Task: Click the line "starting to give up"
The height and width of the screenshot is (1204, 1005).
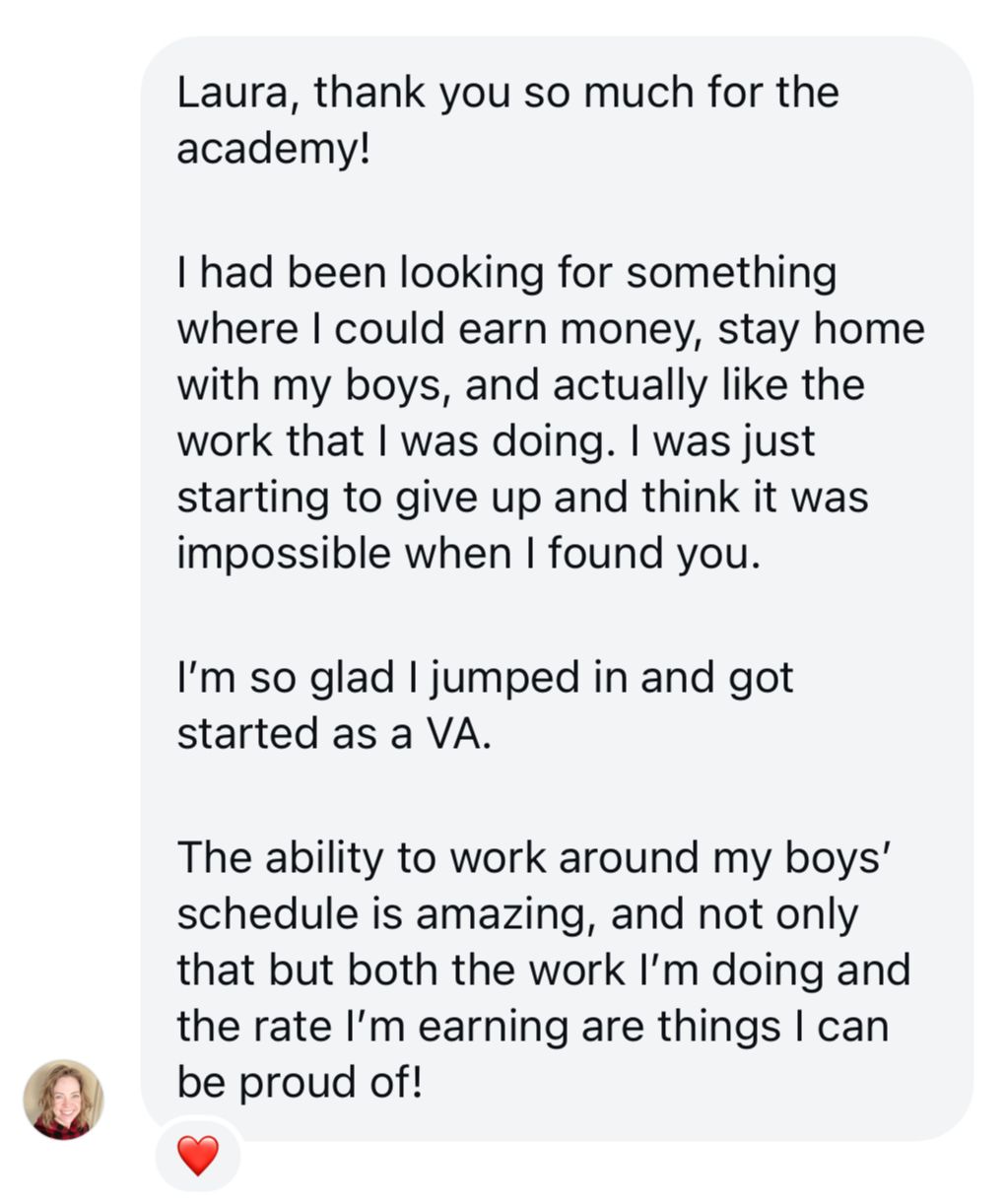Action: (x=522, y=497)
